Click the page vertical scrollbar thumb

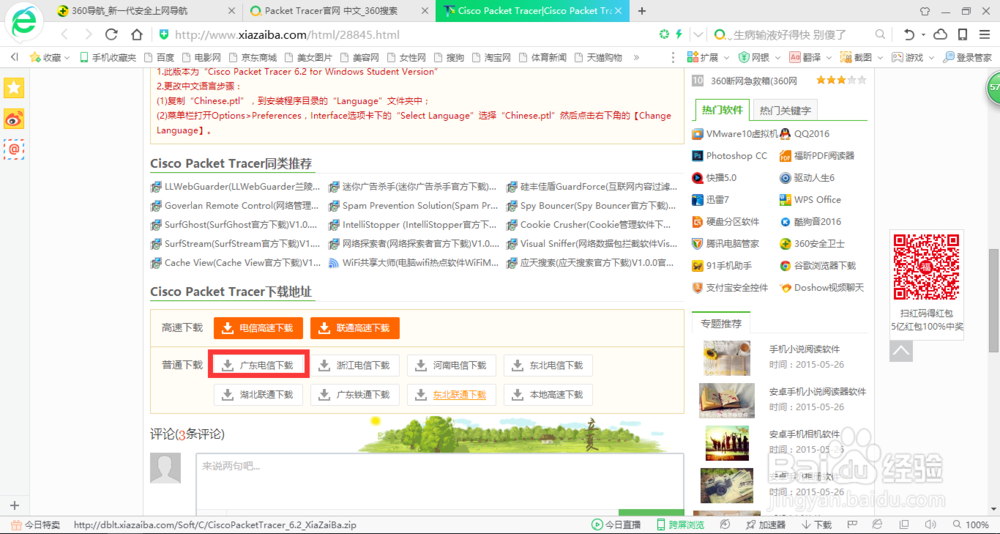[994, 300]
